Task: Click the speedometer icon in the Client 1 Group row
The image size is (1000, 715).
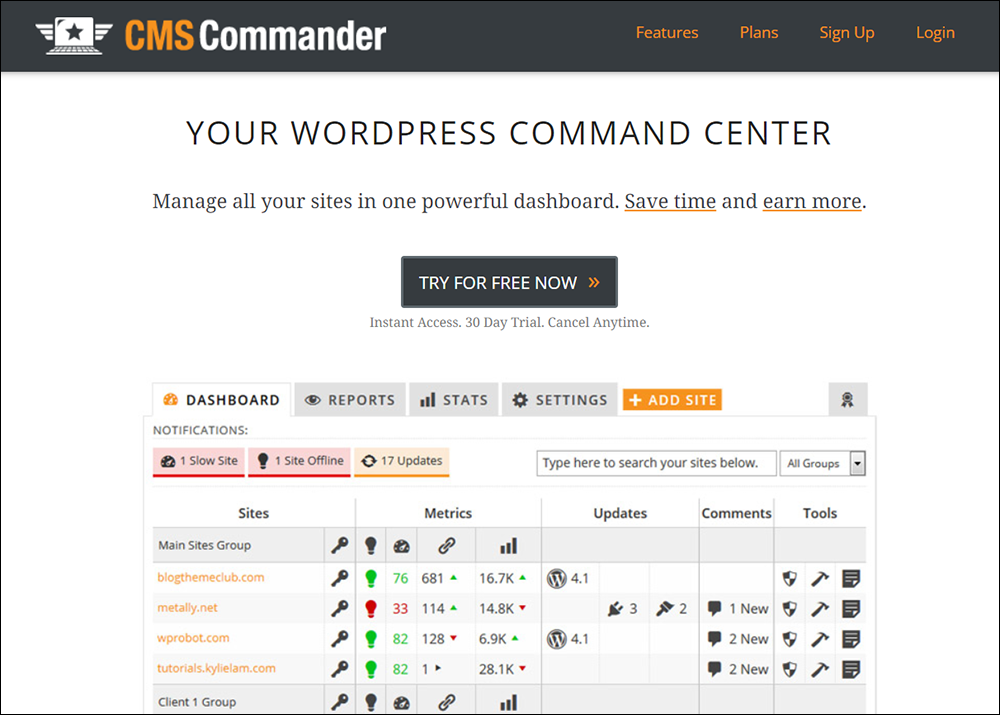Action: coord(402,700)
